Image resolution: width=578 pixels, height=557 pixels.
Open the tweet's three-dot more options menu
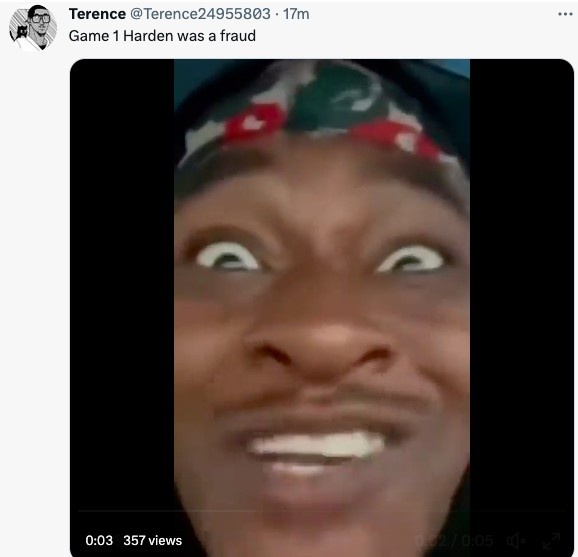click(565, 14)
